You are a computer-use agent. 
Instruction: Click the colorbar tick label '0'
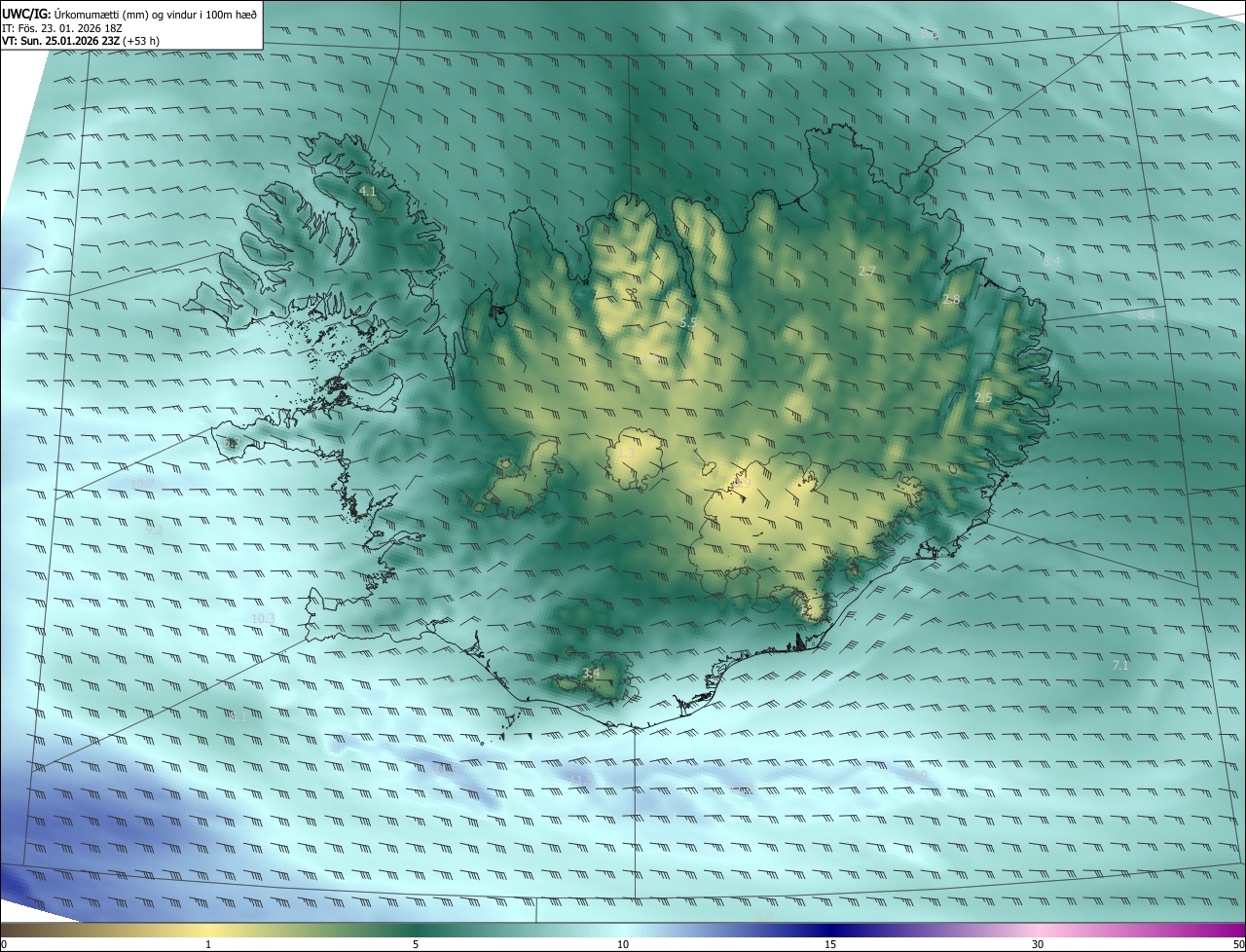pos(4,945)
